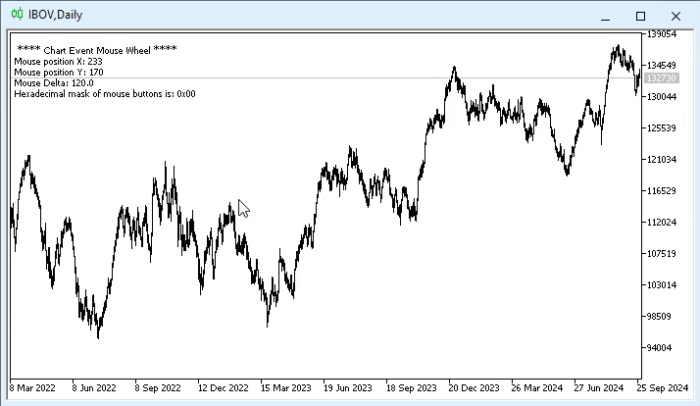Click the 26 Mar 2024 date label
This screenshot has height=406, width=700.
(537, 388)
